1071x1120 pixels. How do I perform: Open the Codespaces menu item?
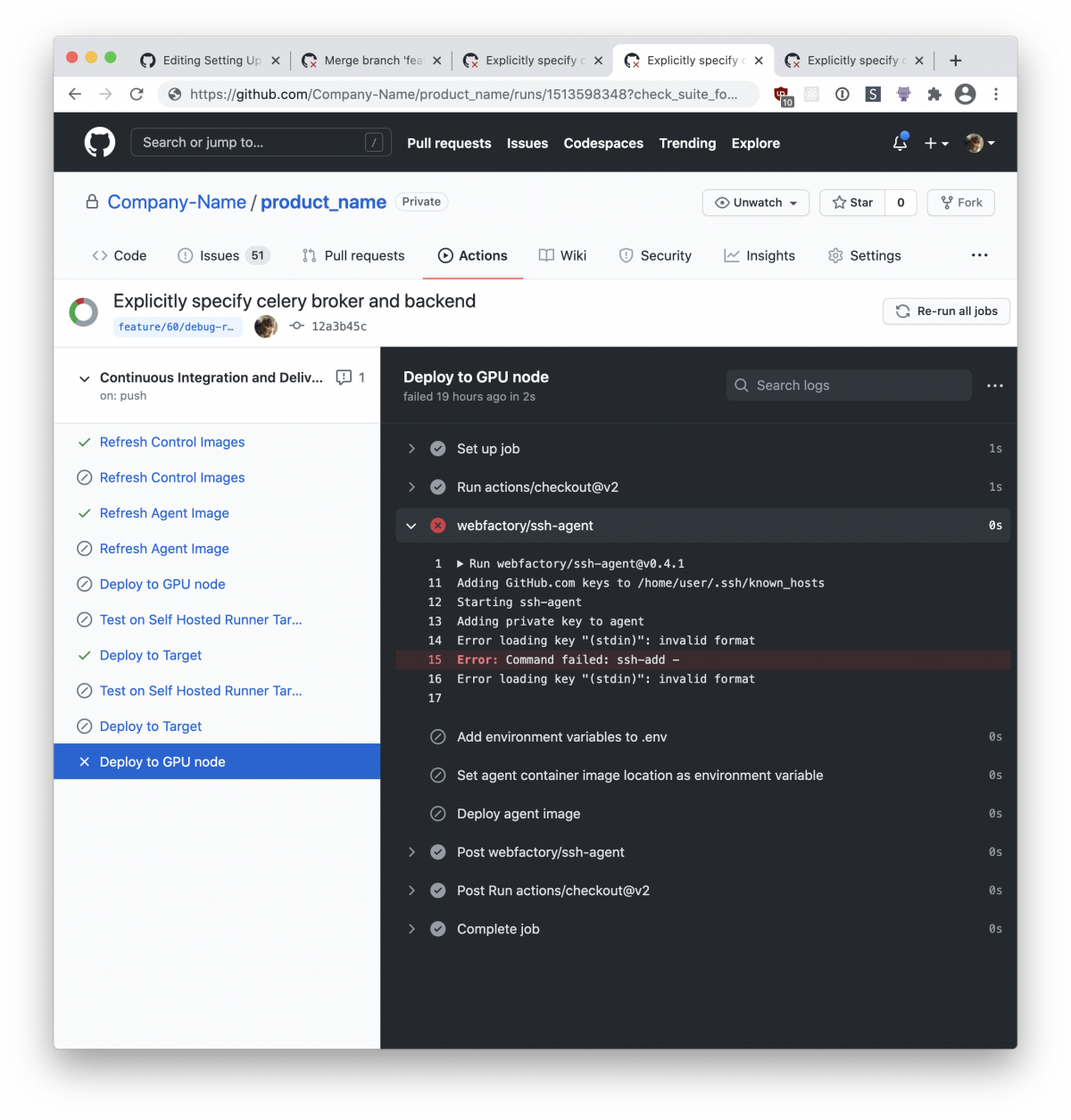click(603, 143)
